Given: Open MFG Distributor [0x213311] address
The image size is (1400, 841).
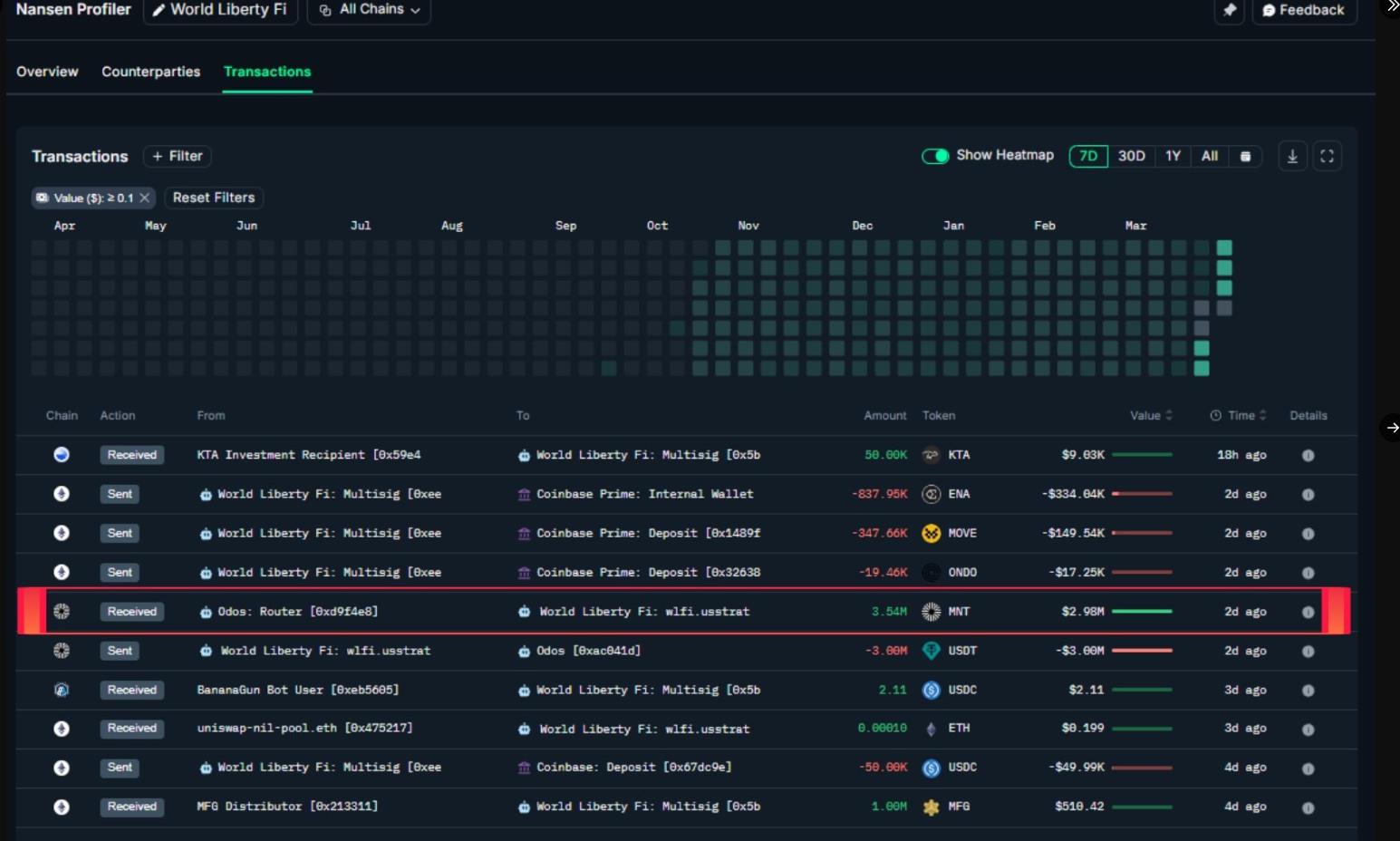Looking at the screenshot, I should pos(287,807).
